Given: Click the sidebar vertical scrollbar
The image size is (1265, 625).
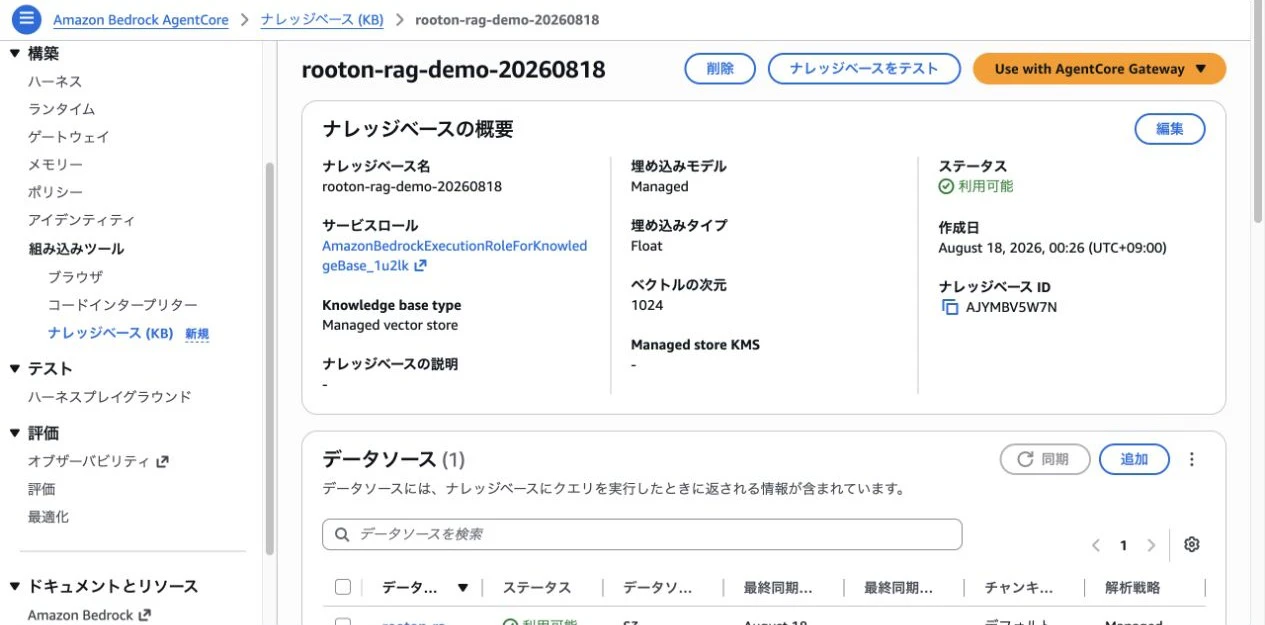Looking at the screenshot, I should (x=268, y=358).
